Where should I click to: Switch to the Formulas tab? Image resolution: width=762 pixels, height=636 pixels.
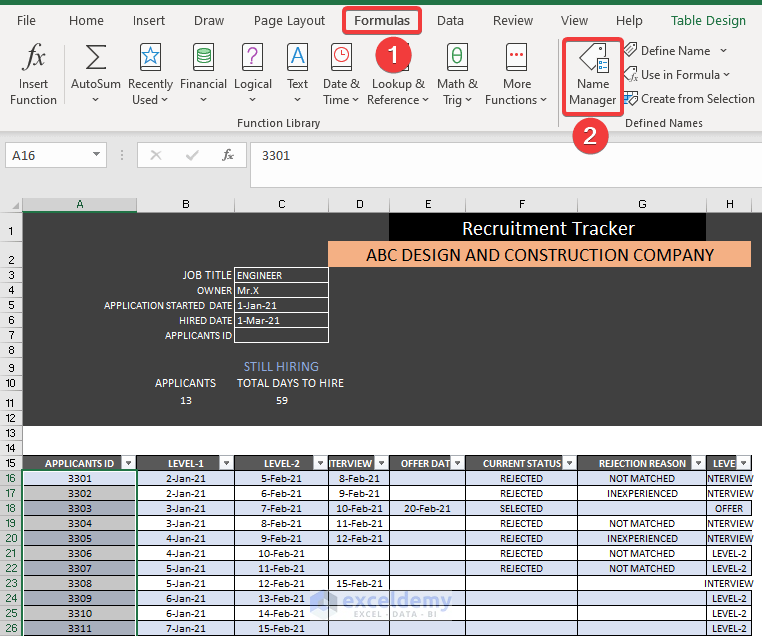coord(382,20)
